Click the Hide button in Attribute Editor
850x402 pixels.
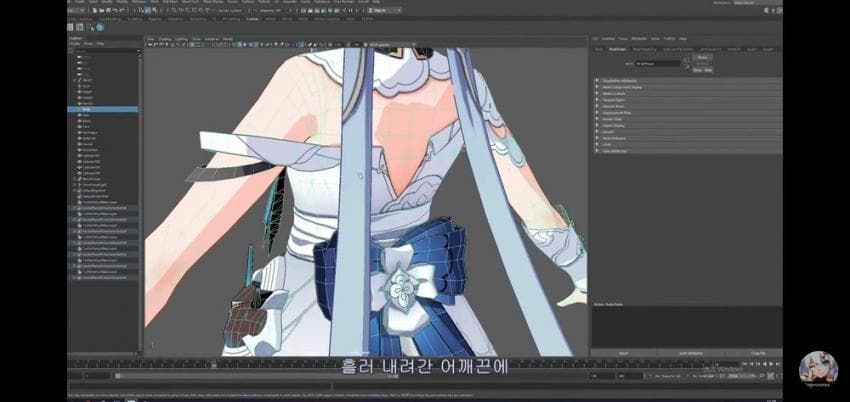click(709, 70)
